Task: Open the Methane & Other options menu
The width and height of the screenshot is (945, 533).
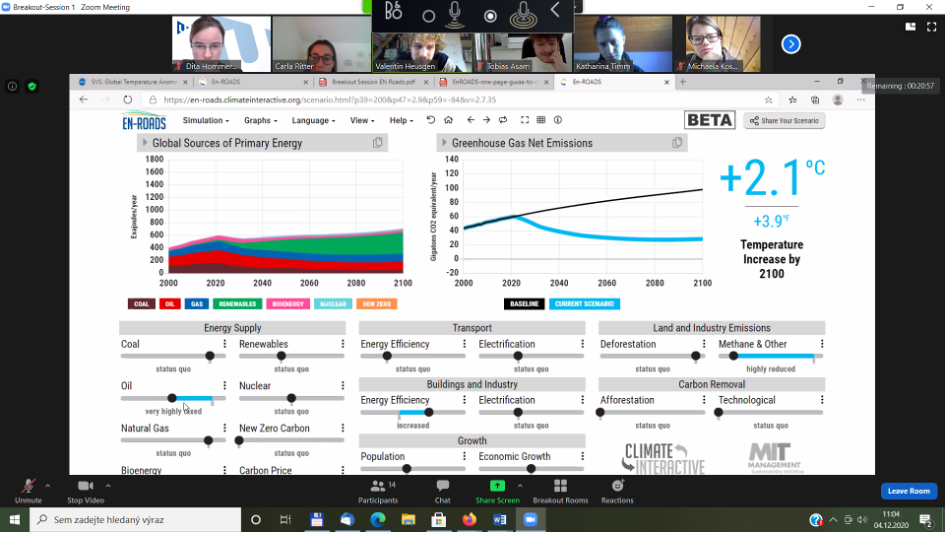Action: [x=822, y=344]
